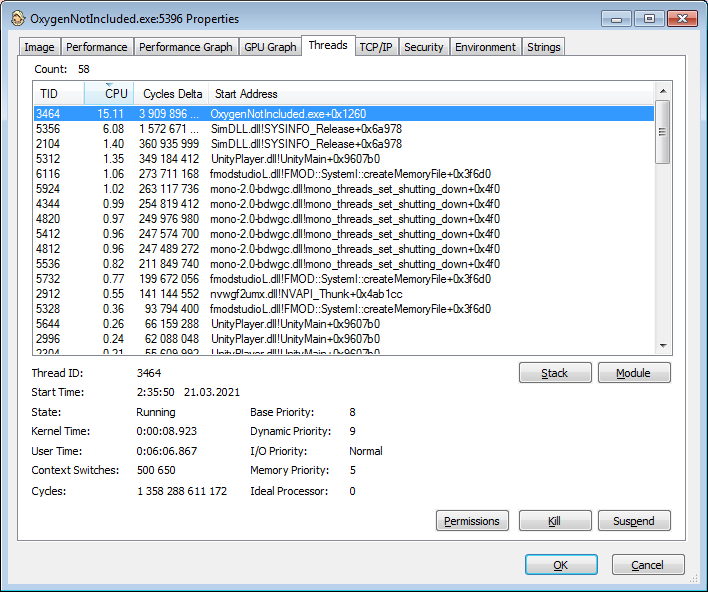Open the TCP/IP tab
The width and height of the screenshot is (708, 592).
point(376,47)
